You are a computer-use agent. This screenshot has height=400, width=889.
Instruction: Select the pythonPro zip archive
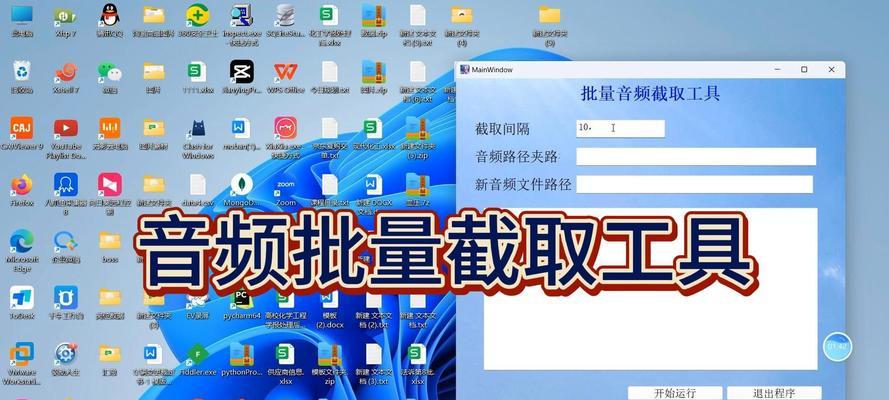click(242, 355)
